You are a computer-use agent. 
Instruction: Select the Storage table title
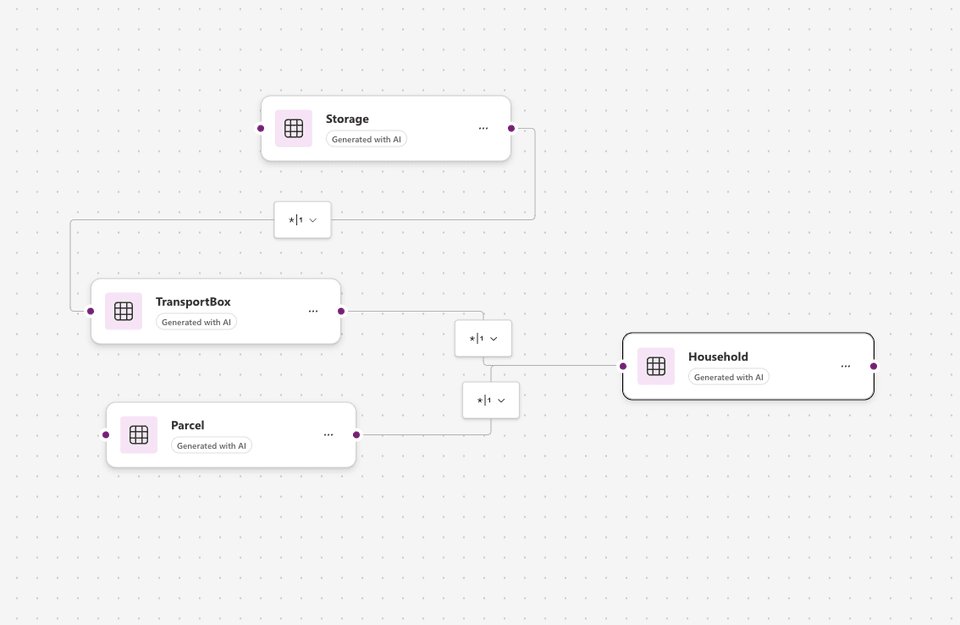347,119
